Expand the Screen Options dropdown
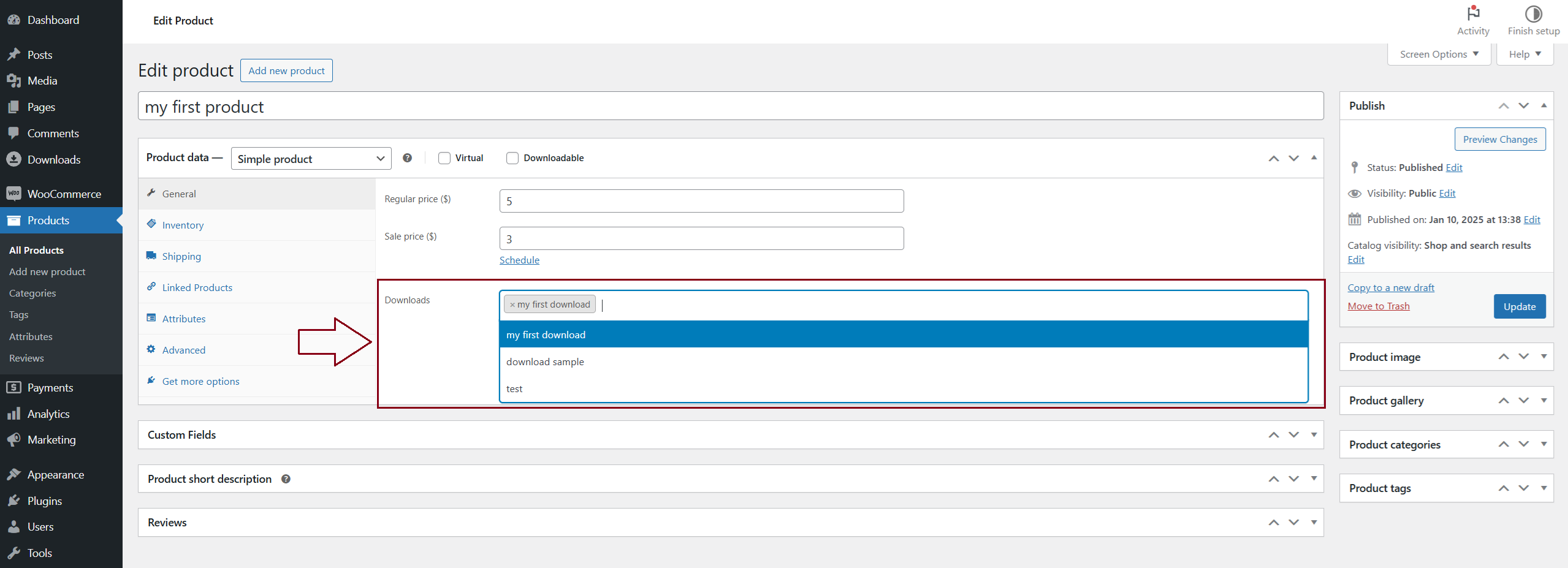The image size is (1568, 568). (x=1438, y=54)
